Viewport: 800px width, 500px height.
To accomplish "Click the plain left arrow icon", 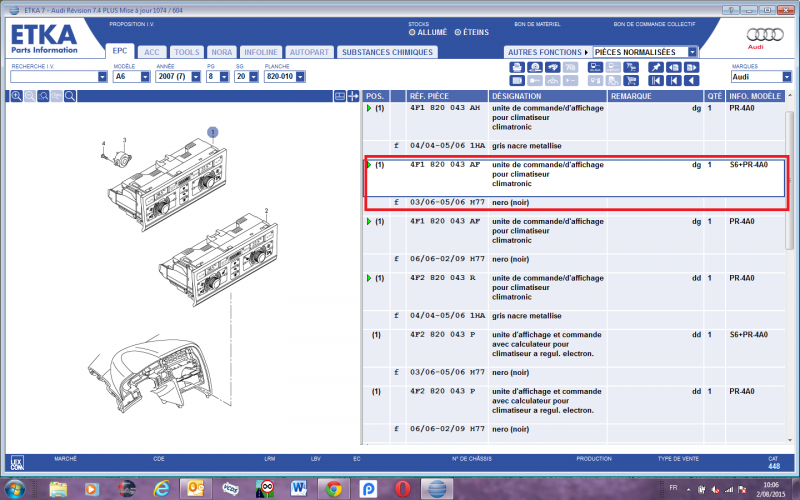I will [x=692, y=81].
